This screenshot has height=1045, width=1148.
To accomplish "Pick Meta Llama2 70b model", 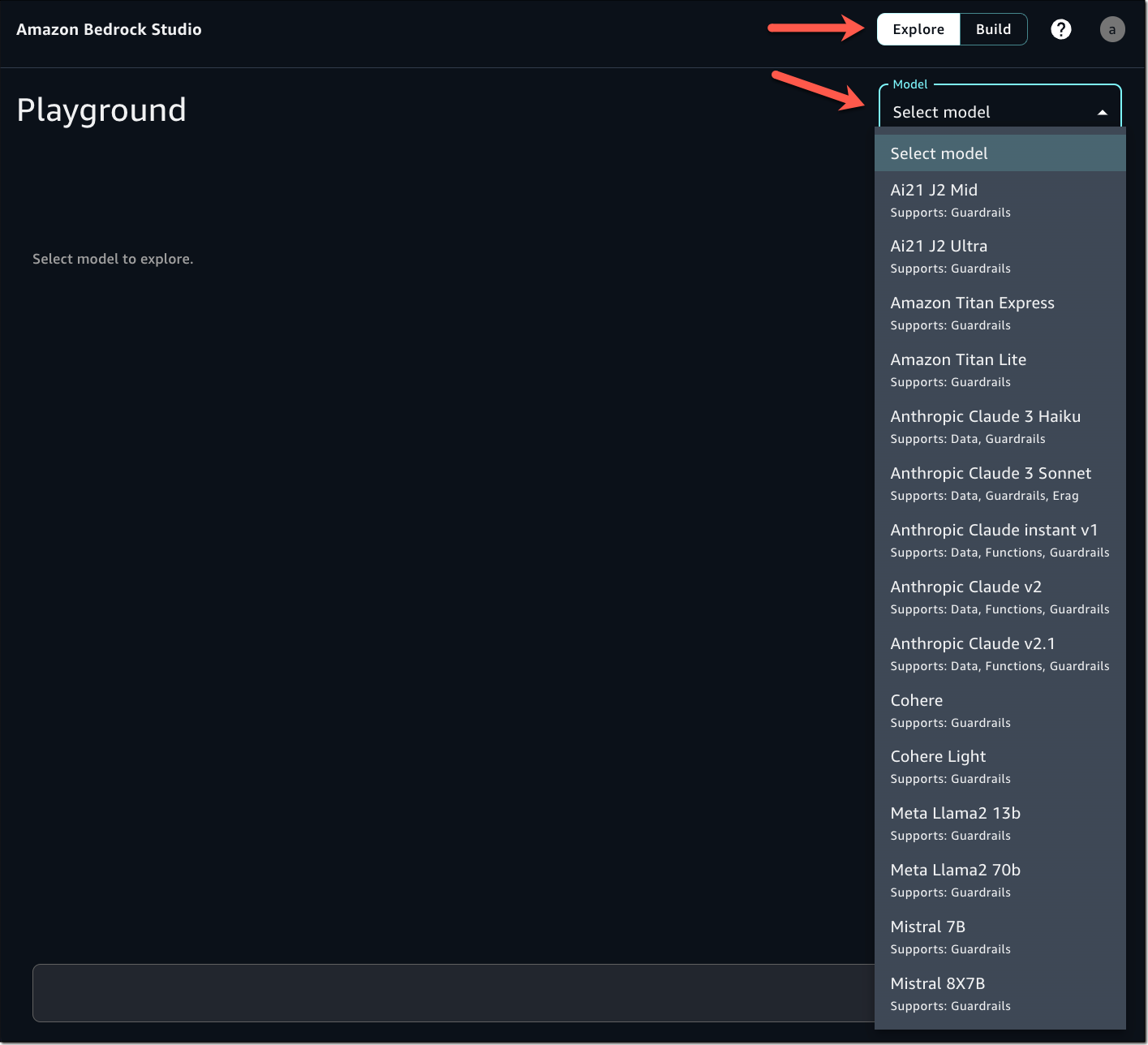I will (1000, 880).
